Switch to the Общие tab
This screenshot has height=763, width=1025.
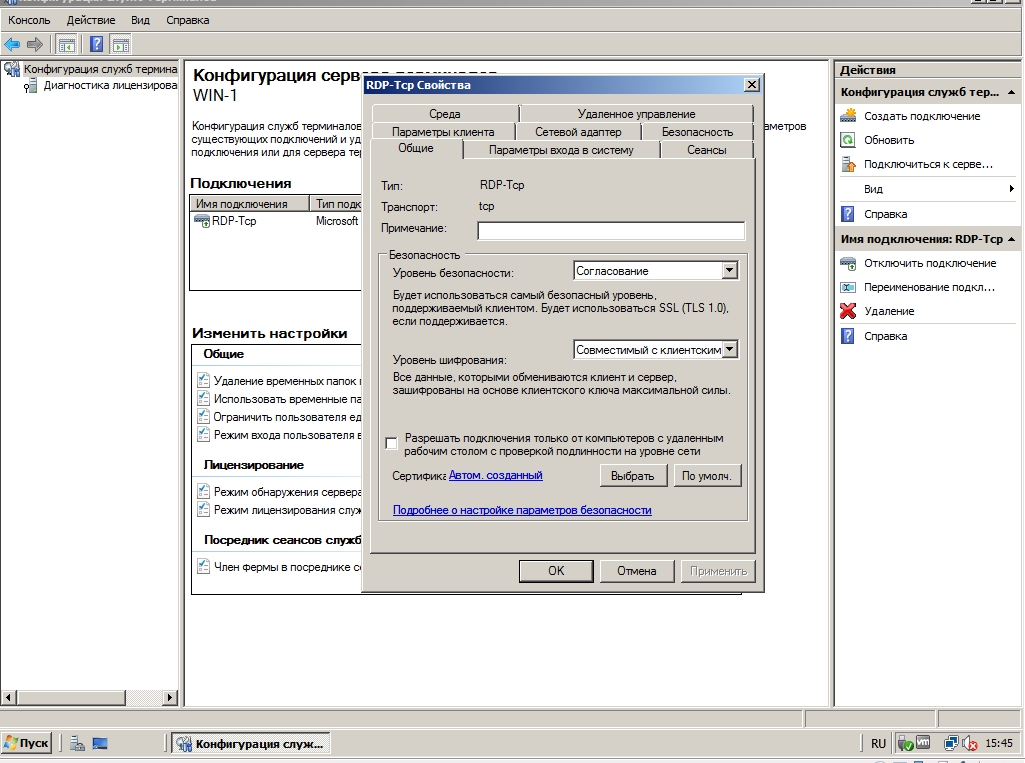(416, 148)
